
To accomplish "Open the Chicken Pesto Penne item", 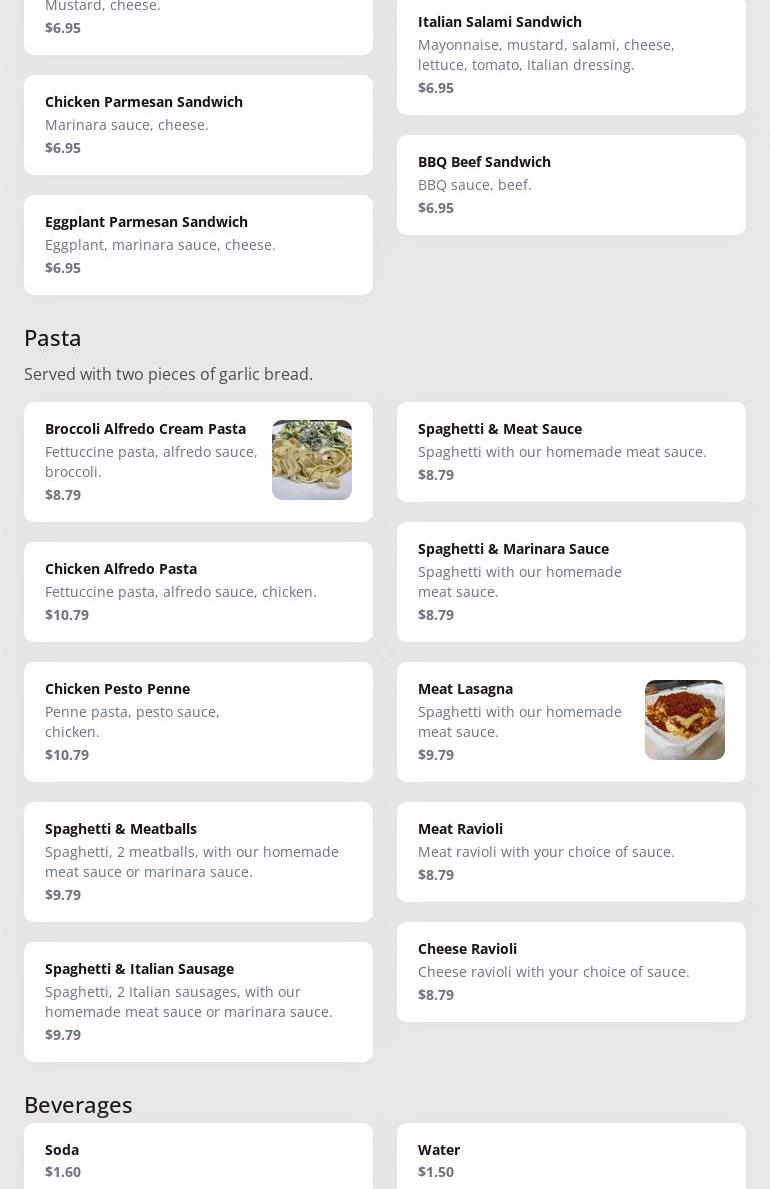I will [x=198, y=721].
